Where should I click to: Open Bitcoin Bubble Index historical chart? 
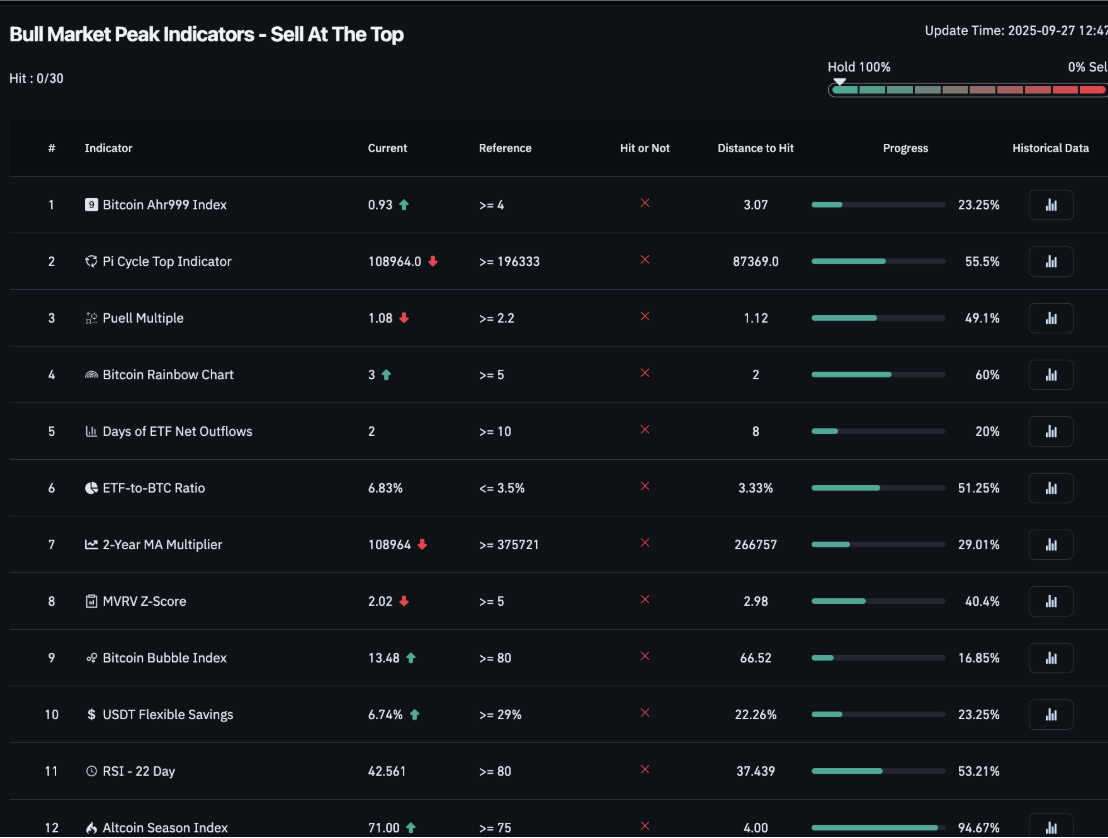[1050, 658]
